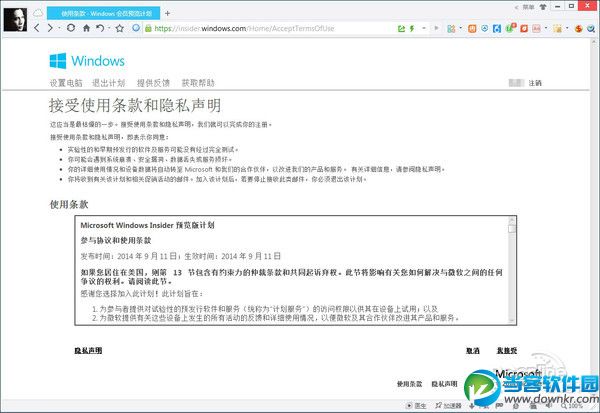Screen dimensions: 600x413
Task: Open dropdown after pale red extension
Action: tap(546, 28)
